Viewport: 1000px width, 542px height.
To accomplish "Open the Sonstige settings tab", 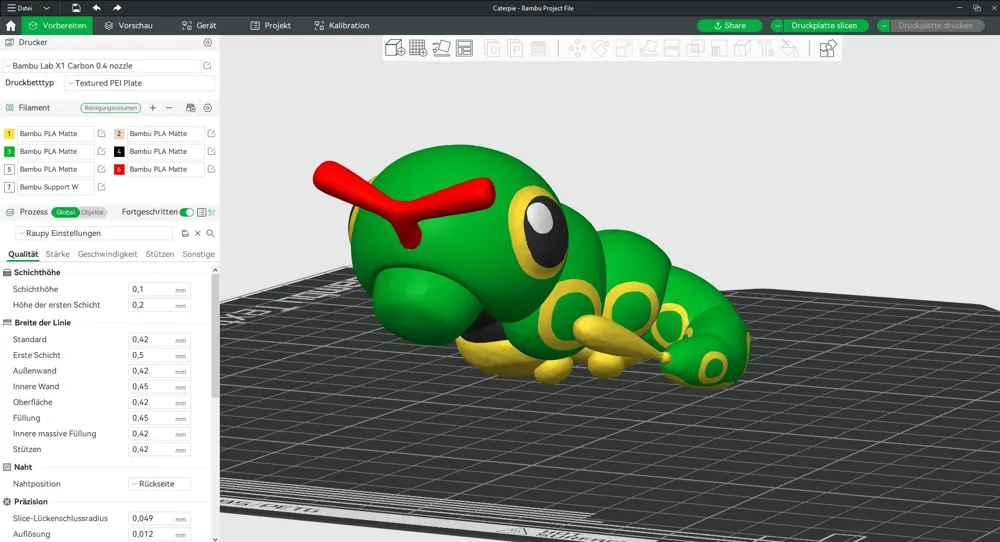I will (198, 254).
